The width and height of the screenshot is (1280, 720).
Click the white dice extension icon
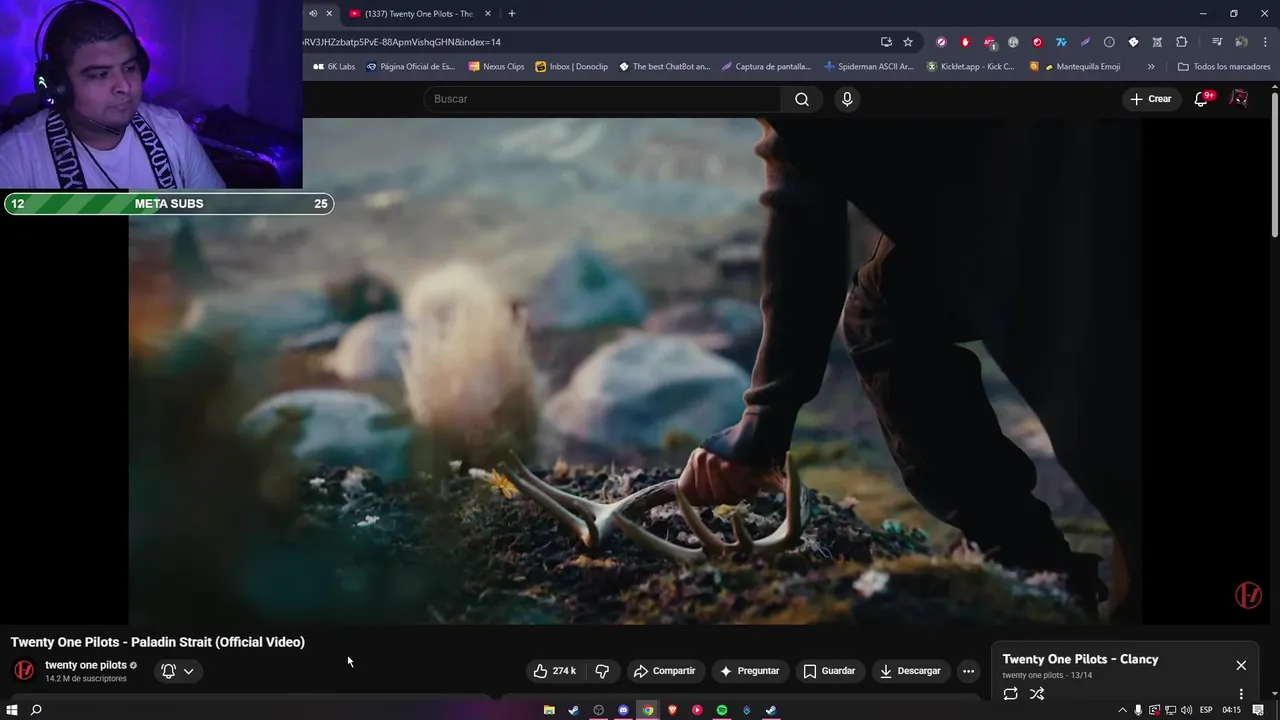(x=1133, y=42)
